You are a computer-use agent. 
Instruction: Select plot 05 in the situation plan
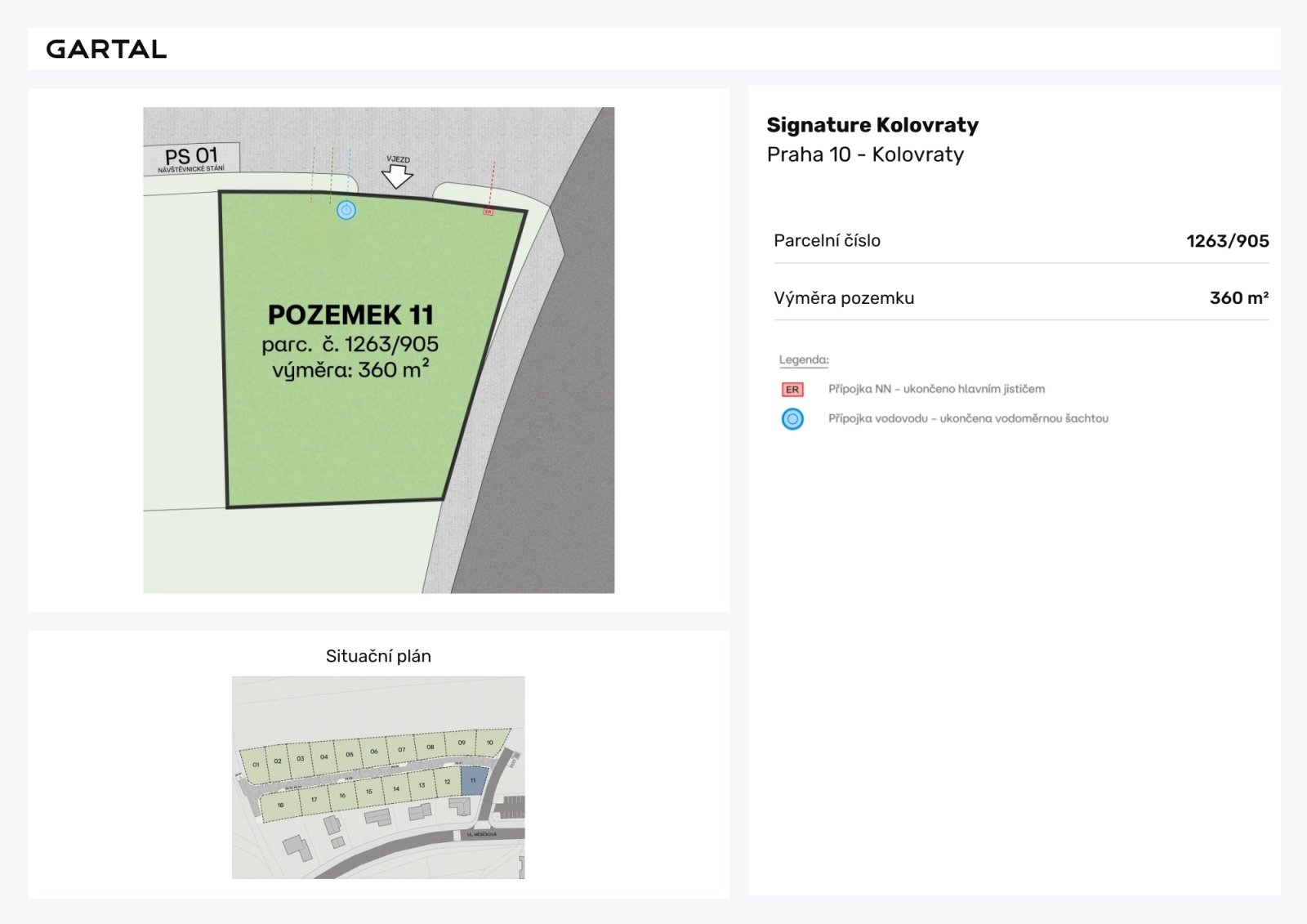(x=350, y=754)
